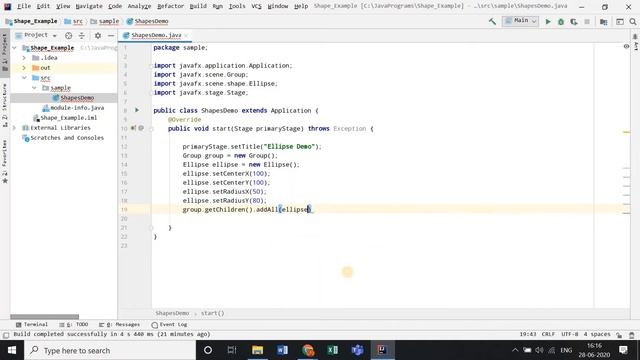Open the File menu
Image resolution: width=640 pixels, height=360 pixels.
pyautogui.click(x=24, y=6)
